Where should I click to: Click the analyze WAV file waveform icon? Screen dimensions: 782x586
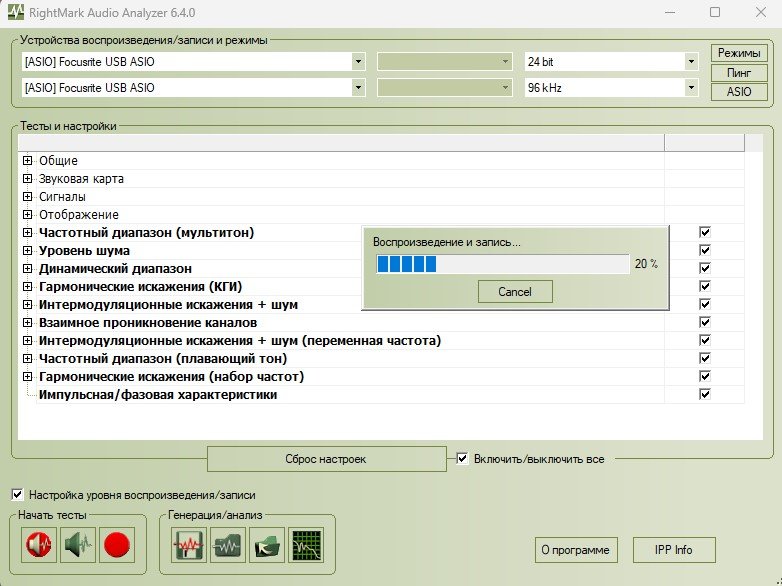click(228, 545)
